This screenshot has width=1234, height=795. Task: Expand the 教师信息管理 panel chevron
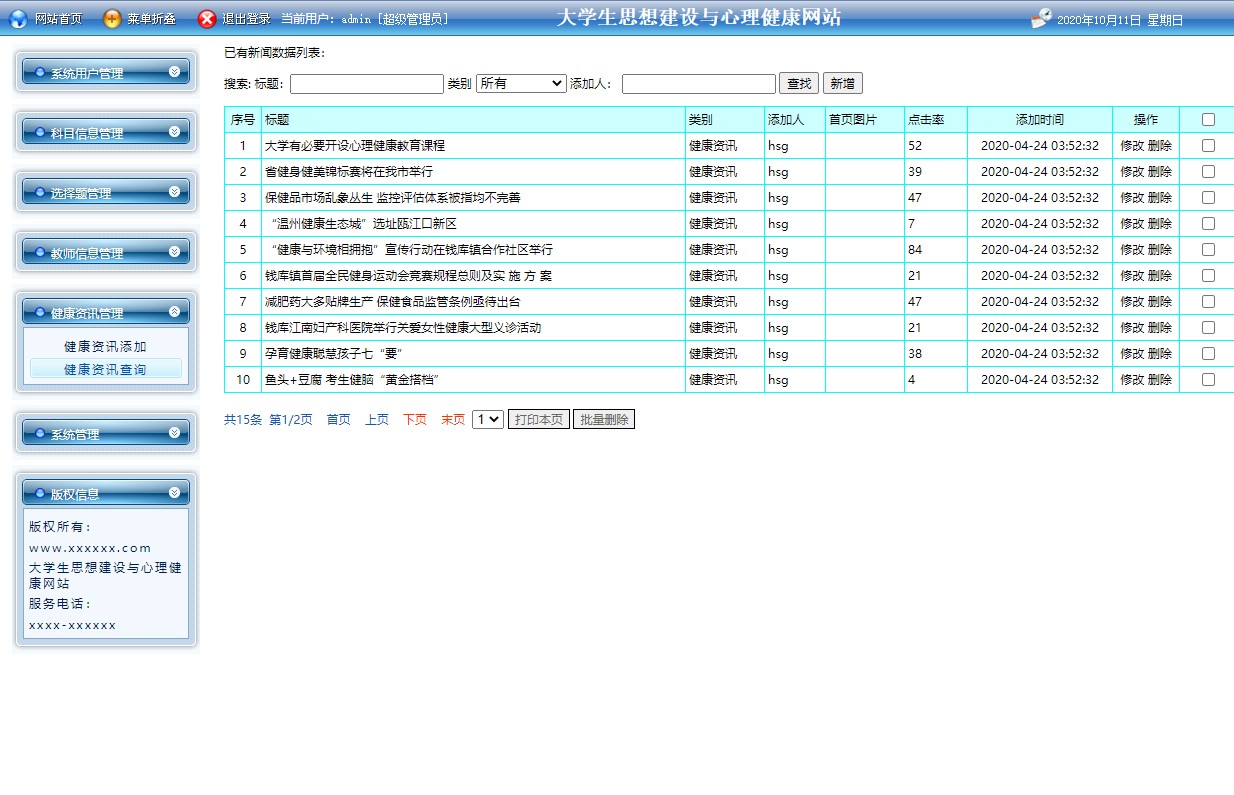pos(174,251)
